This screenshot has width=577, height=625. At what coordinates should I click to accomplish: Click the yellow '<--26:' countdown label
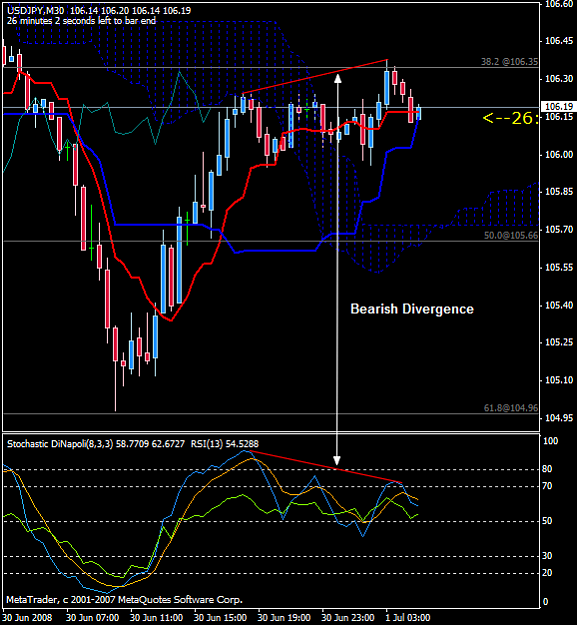coord(510,118)
